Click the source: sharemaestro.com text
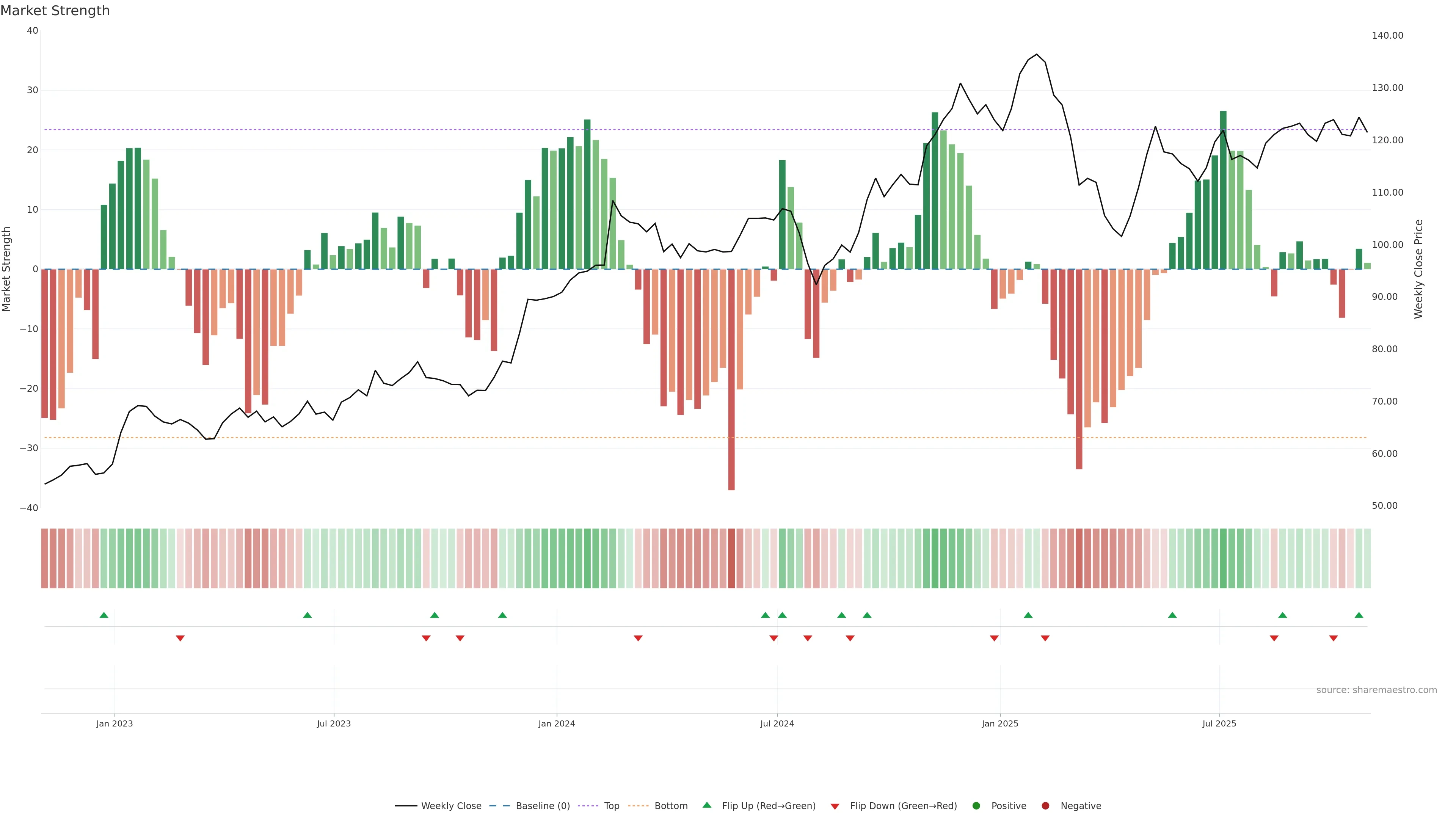The width and height of the screenshot is (1456, 819). click(1376, 690)
